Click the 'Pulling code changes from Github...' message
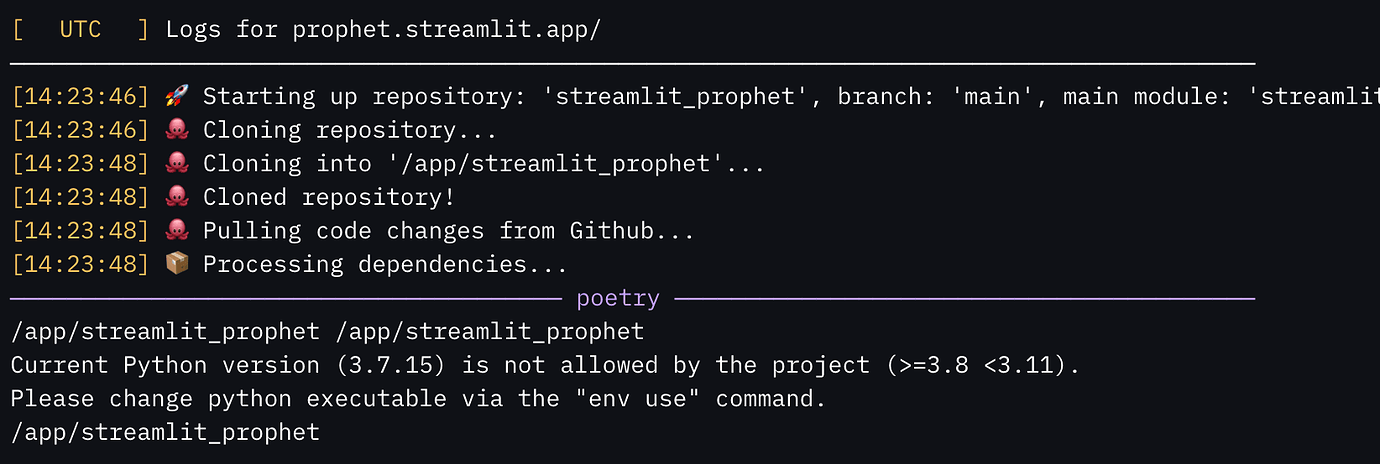Image resolution: width=1380 pixels, height=464 pixels. pos(448,231)
